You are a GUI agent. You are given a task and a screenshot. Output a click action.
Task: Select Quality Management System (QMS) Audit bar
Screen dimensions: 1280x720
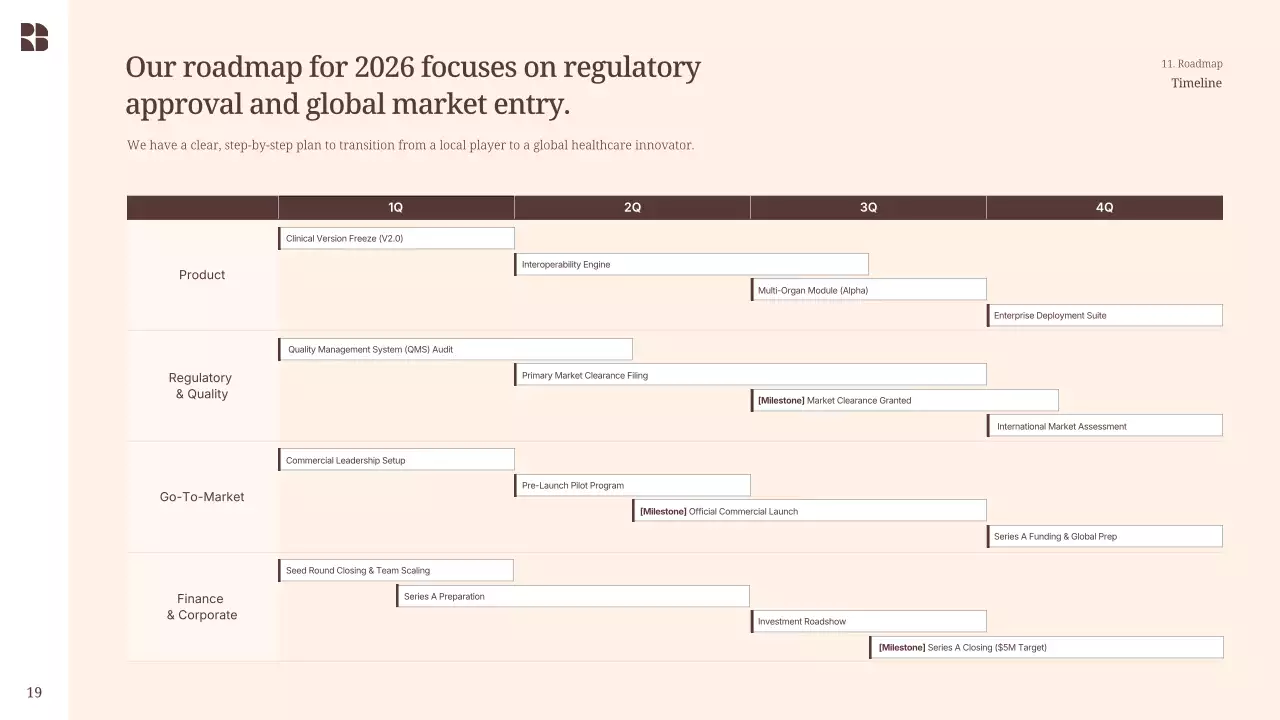(455, 349)
